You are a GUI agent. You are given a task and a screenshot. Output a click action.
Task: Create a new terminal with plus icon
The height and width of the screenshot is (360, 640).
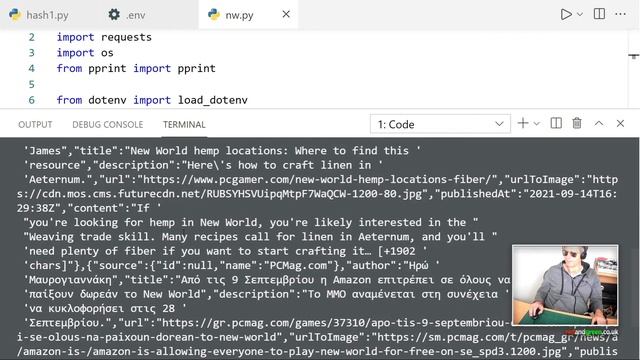pyautogui.click(x=523, y=123)
